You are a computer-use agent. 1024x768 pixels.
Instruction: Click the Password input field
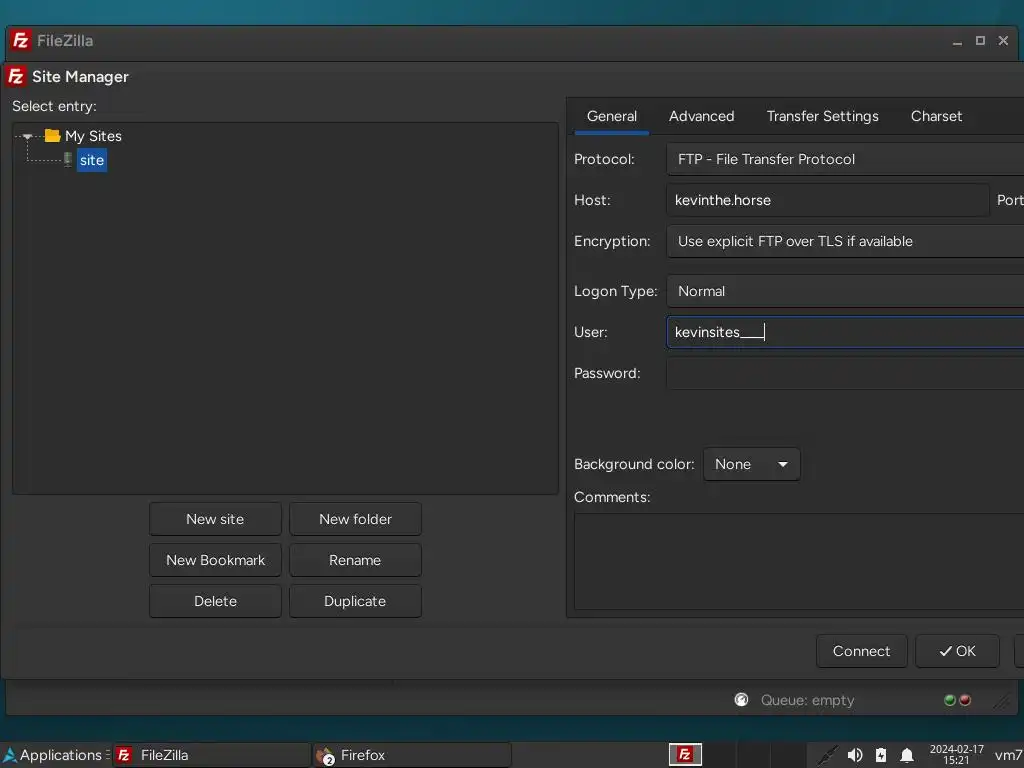pos(845,374)
